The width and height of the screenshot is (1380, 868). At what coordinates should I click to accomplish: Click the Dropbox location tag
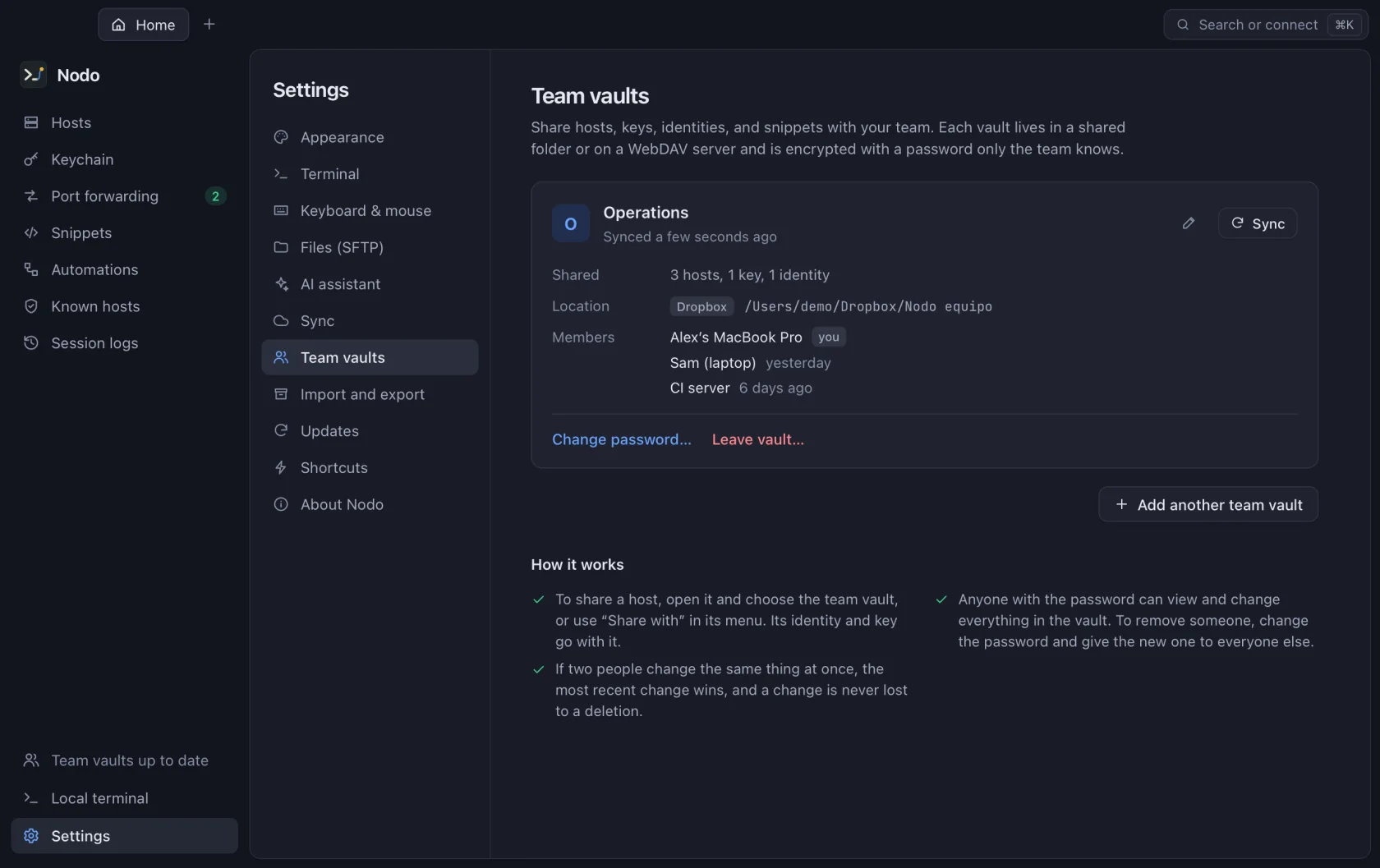(x=701, y=306)
